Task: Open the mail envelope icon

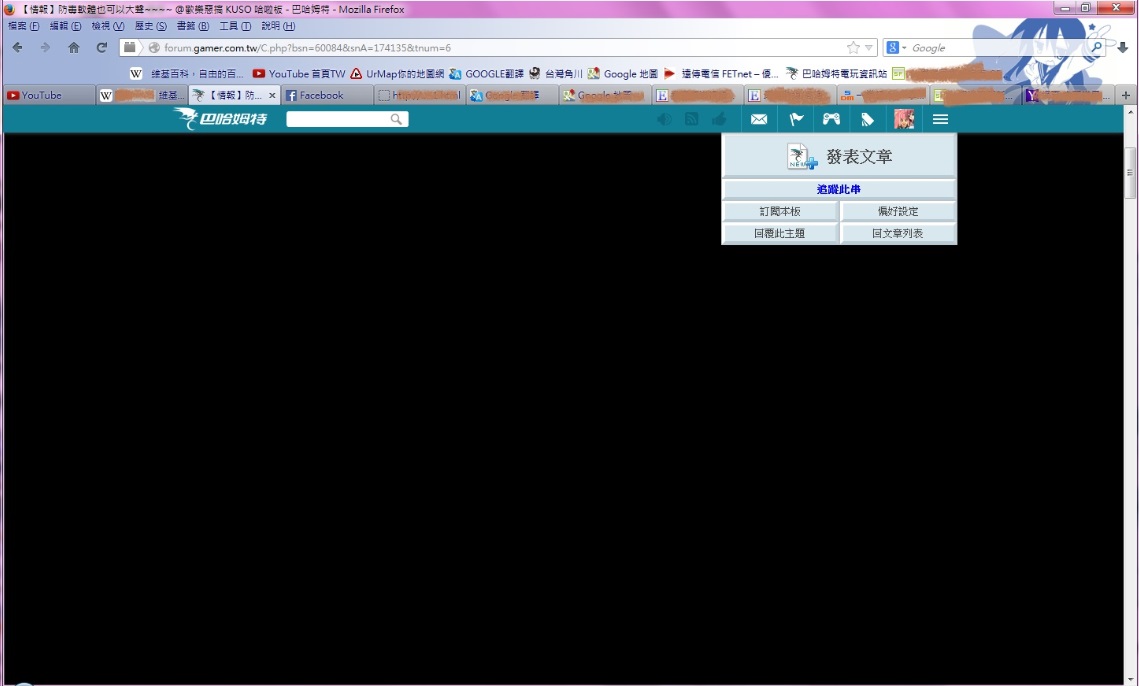Action: [759, 119]
